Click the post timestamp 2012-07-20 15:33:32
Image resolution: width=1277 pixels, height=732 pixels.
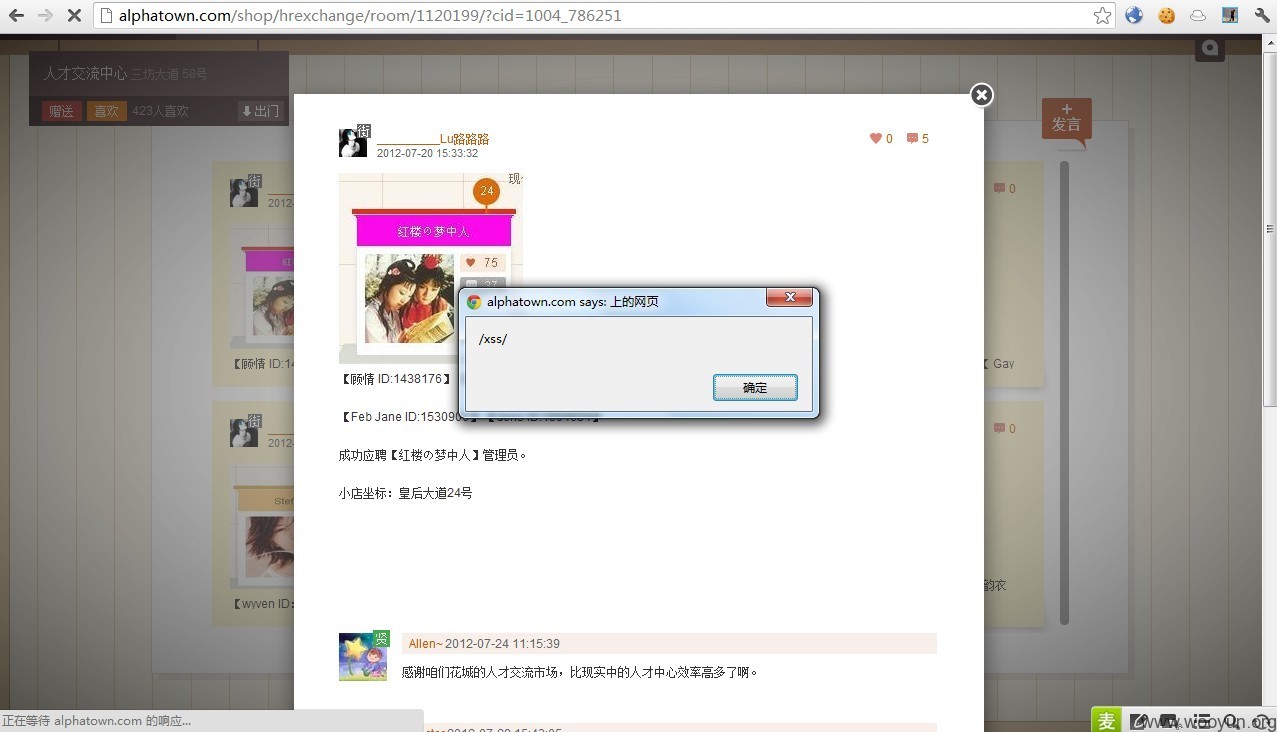click(427, 153)
